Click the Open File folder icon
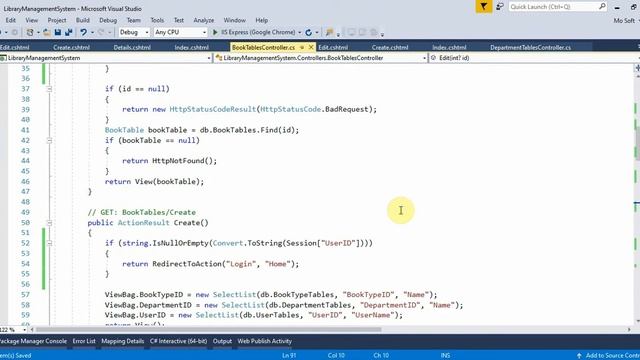The image size is (640, 360). coord(47,32)
